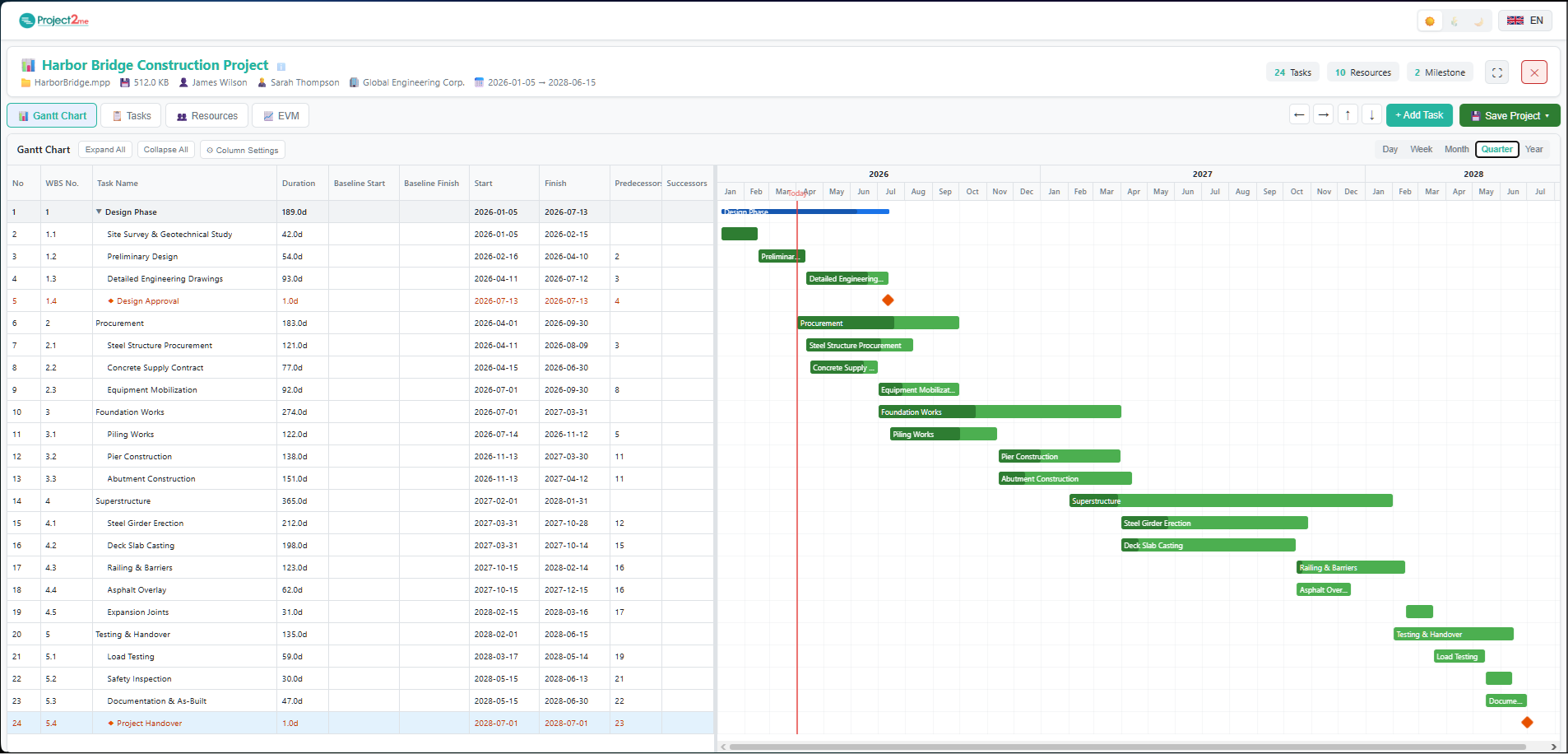Select the Quarter timeline scale

(x=1496, y=149)
